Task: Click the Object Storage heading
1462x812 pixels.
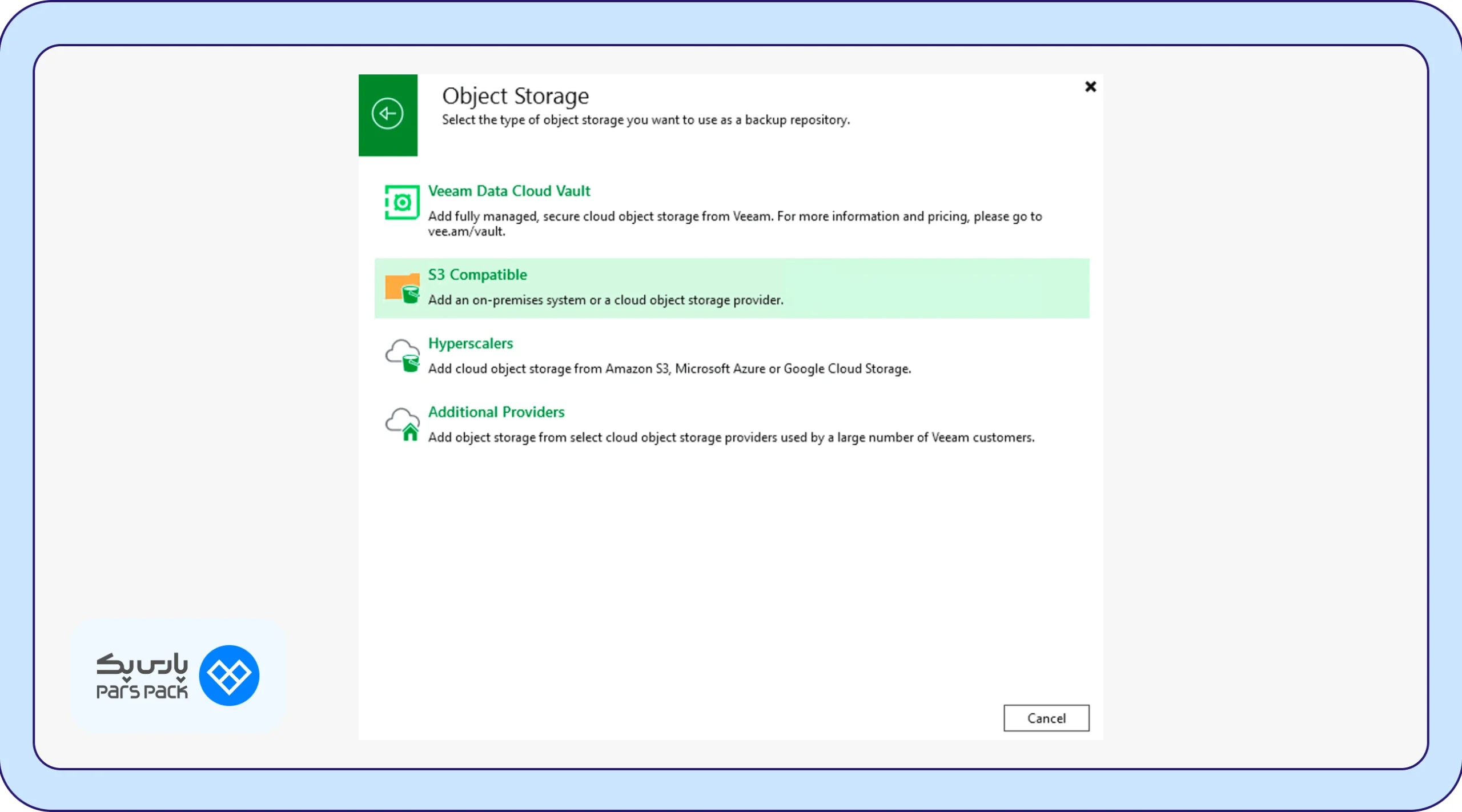Action: 515,96
